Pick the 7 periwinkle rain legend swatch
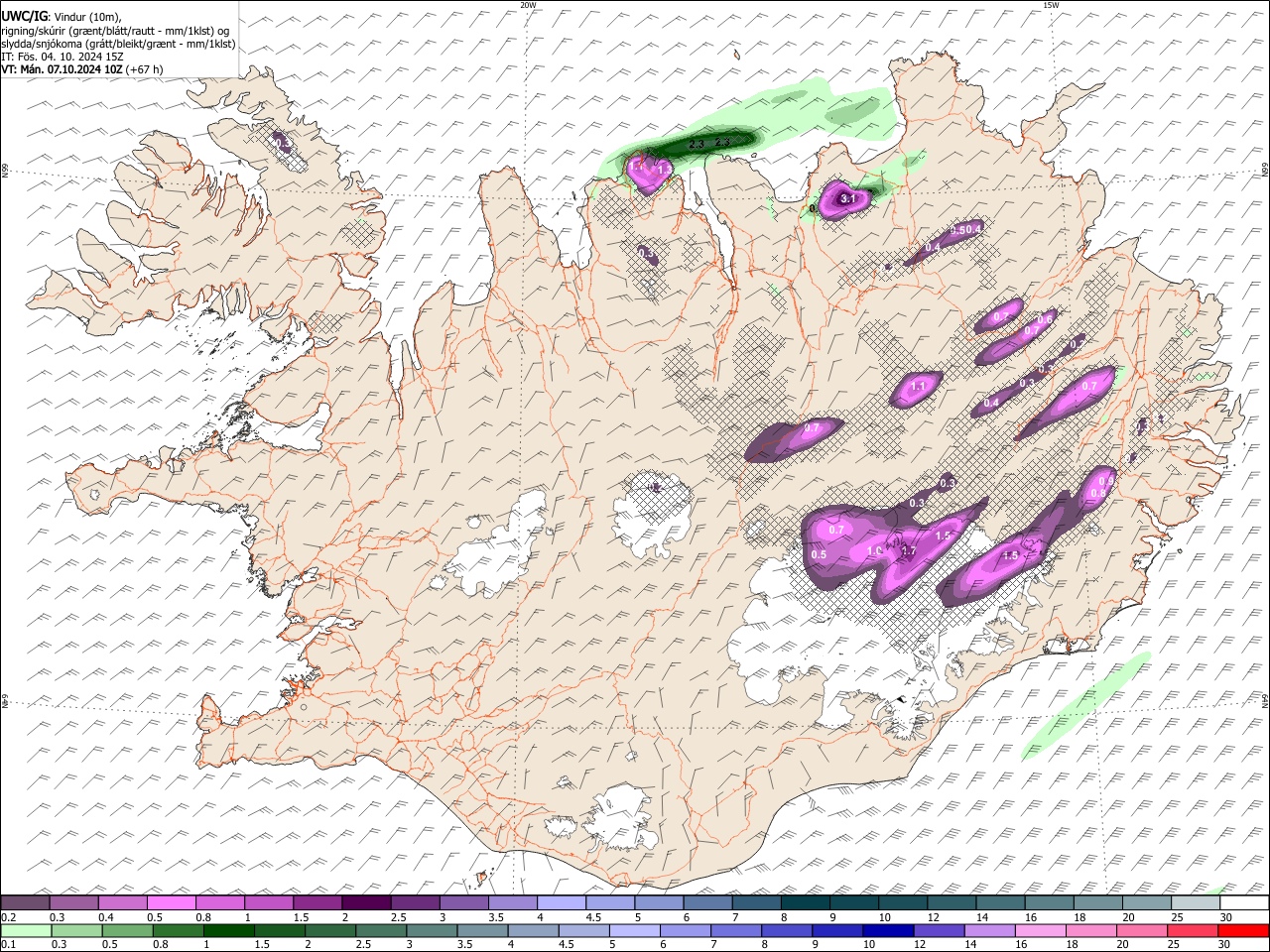 [736, 931]
